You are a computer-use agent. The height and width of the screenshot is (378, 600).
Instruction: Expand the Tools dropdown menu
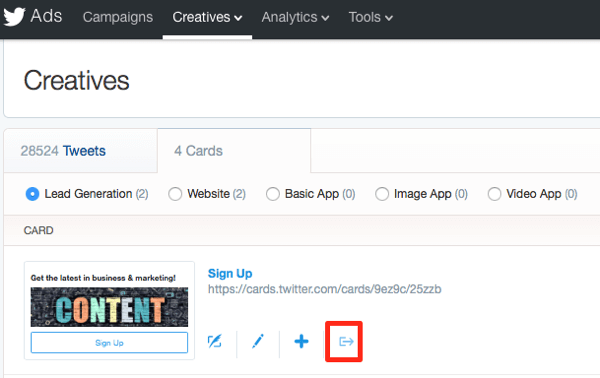tap(370, 17)
